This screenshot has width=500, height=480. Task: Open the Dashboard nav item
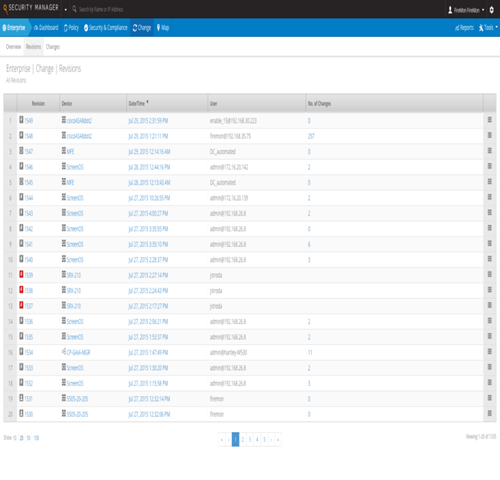pyautogui.click(x=46, y=28)
